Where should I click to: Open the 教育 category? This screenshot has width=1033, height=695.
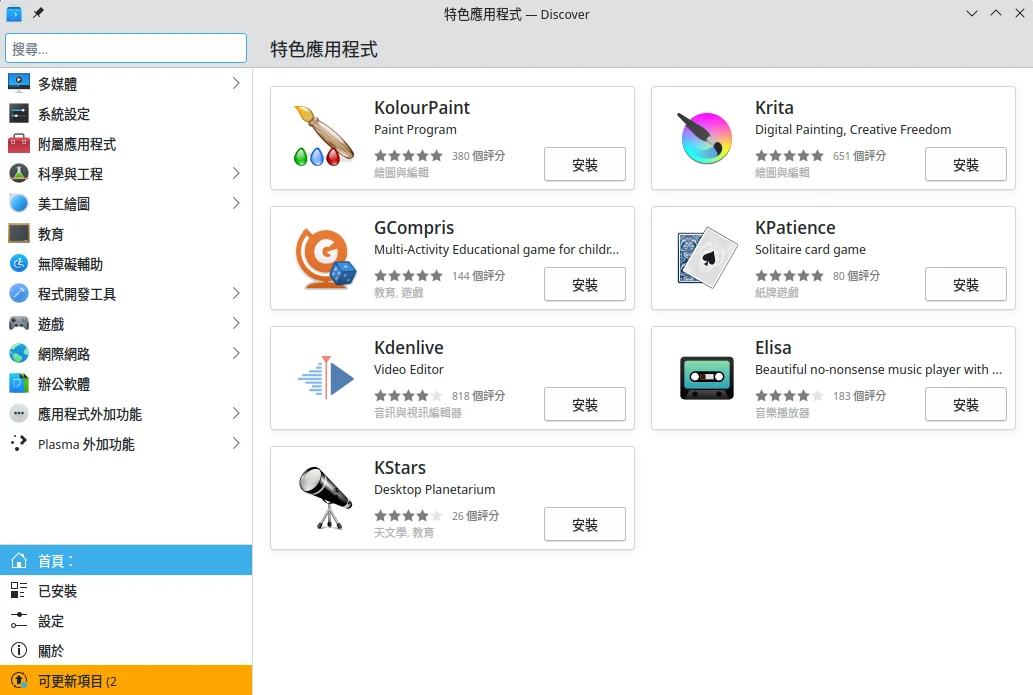tap(126, 233)
